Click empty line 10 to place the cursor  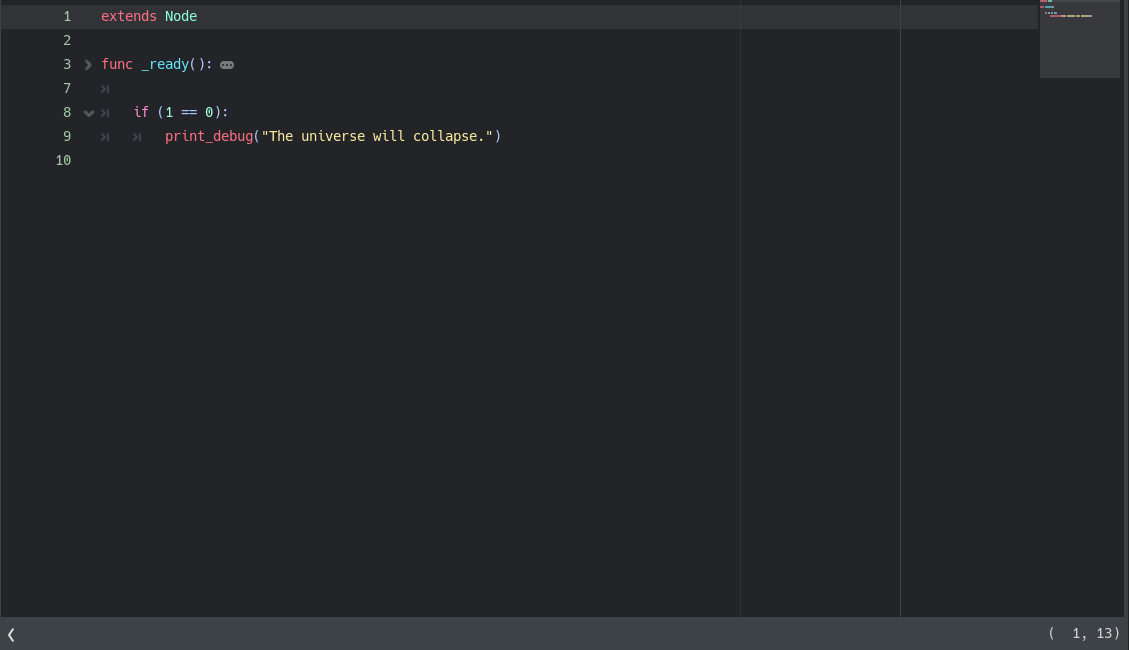[150, 160]
